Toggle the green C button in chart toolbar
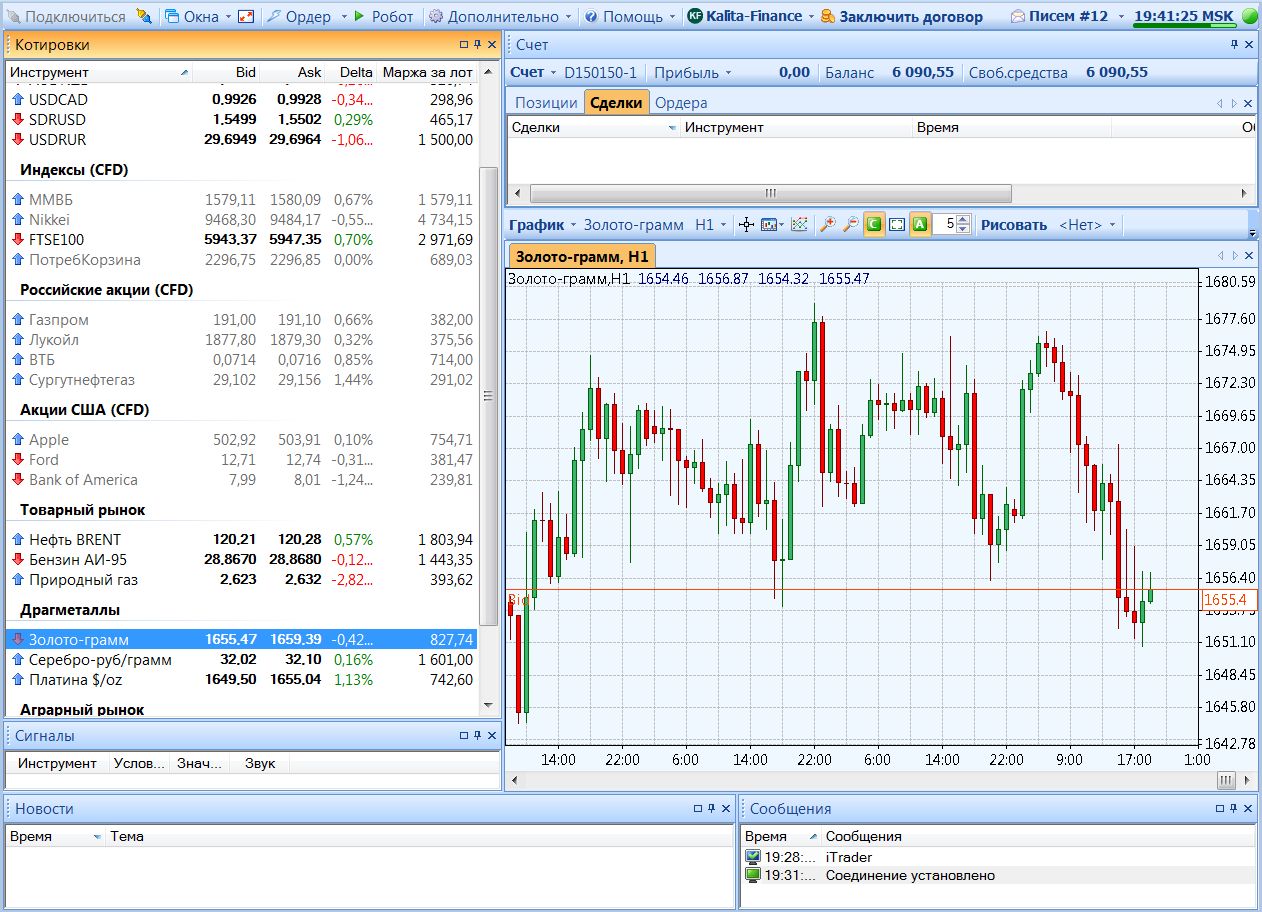Screen dimensions: 1262x912 (873, 225)
